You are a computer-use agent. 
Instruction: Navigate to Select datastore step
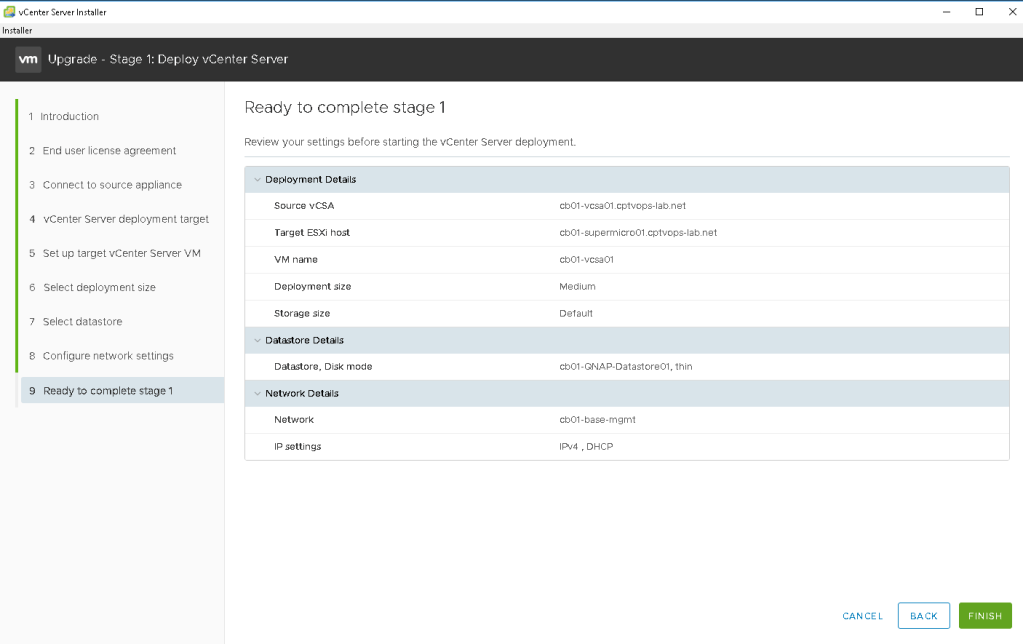pyautogui.click(x=83, y=322)
